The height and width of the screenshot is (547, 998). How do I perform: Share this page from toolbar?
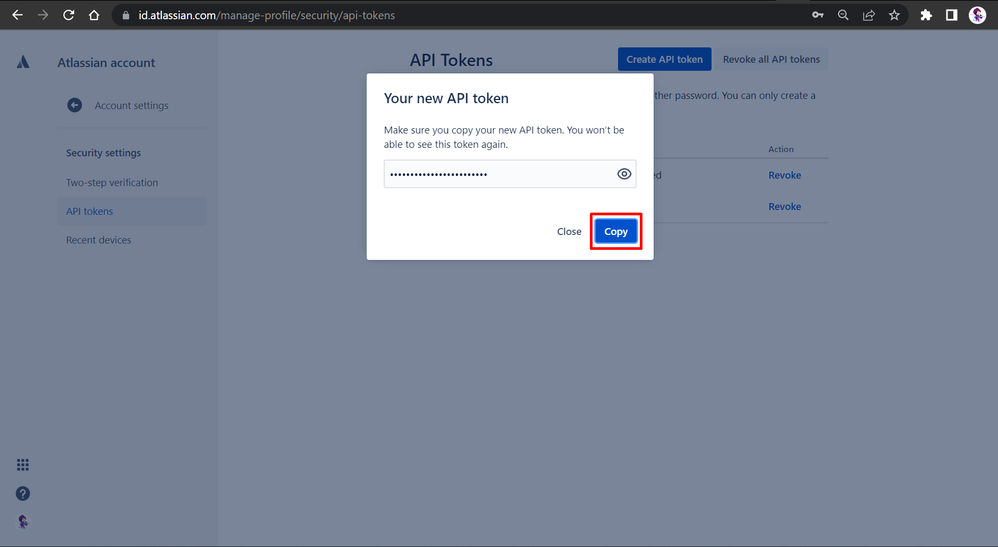869,15
